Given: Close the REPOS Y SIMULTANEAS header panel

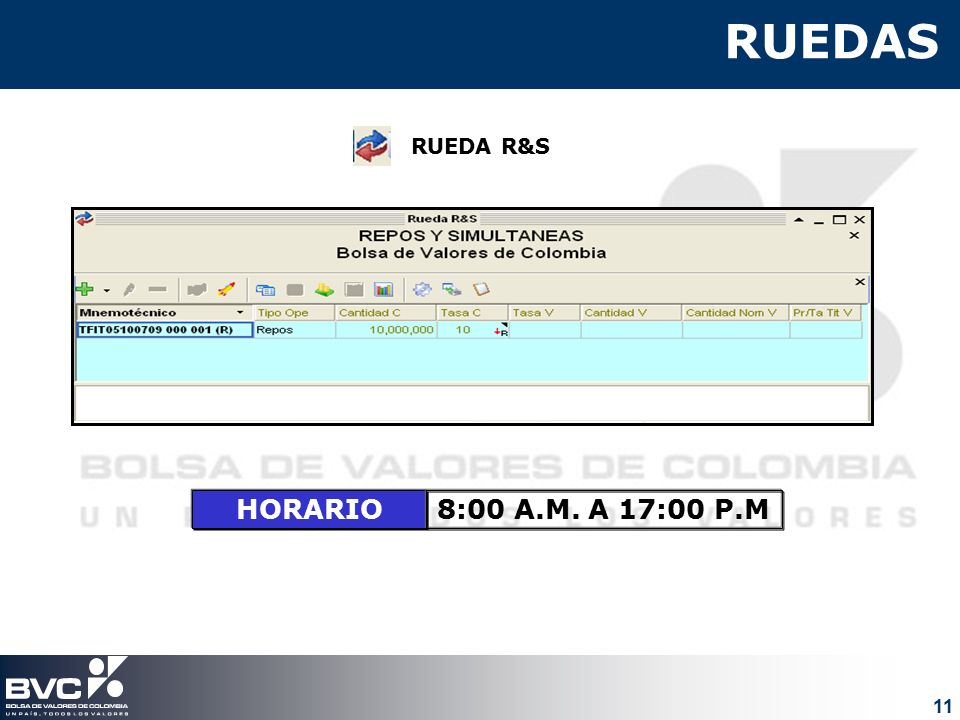Looking at the screenshot, I should (854, 235).
